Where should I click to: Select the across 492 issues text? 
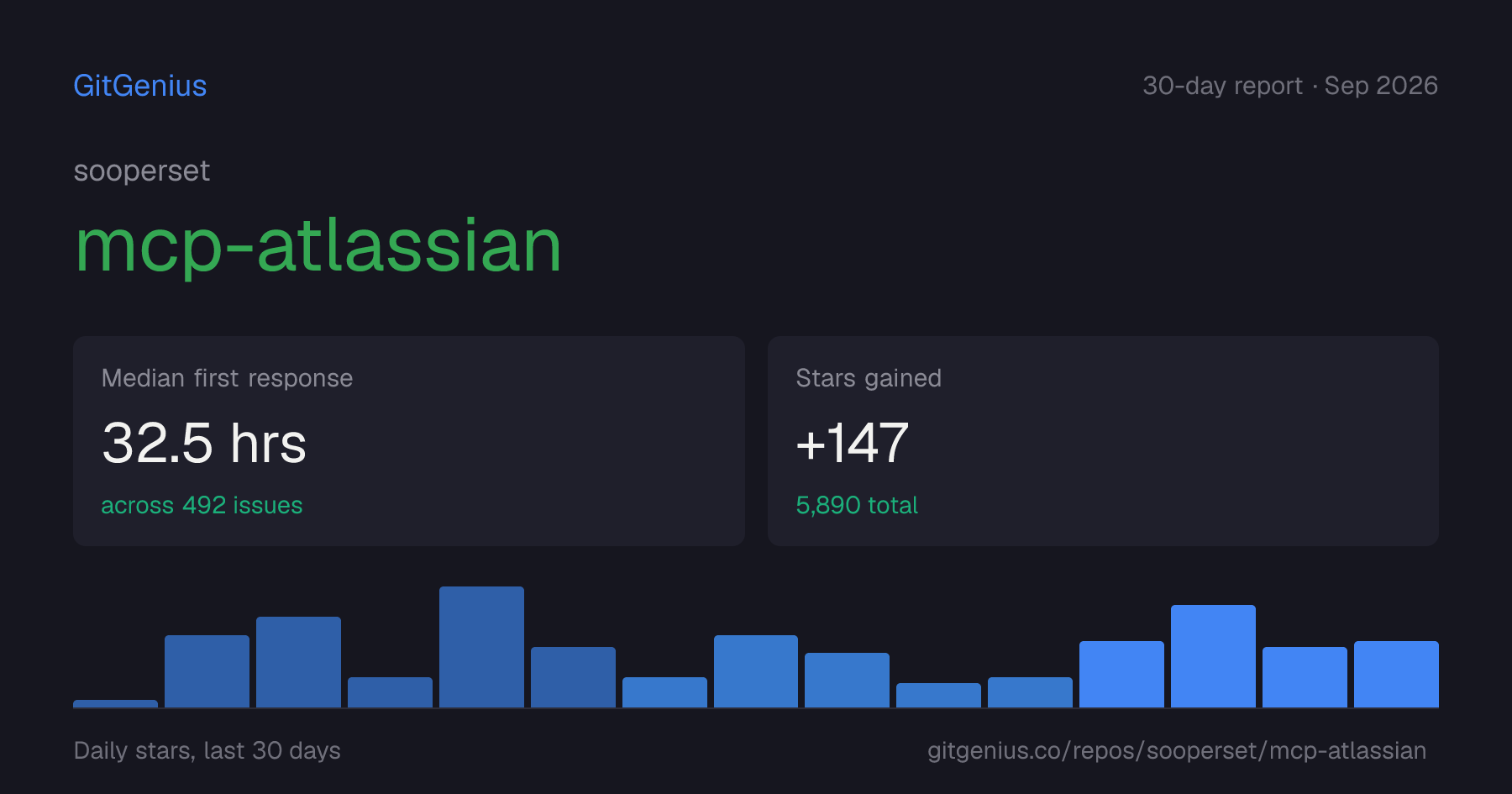pos(202,505)
